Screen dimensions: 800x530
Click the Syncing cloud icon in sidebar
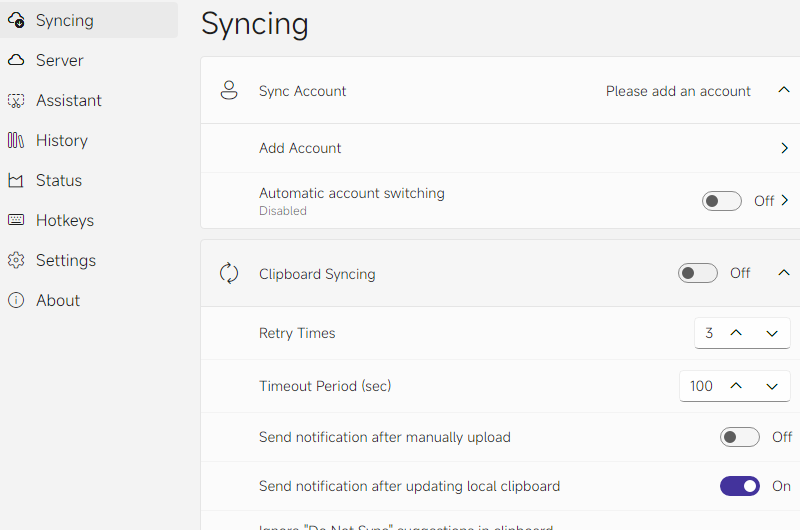point(16,20)
